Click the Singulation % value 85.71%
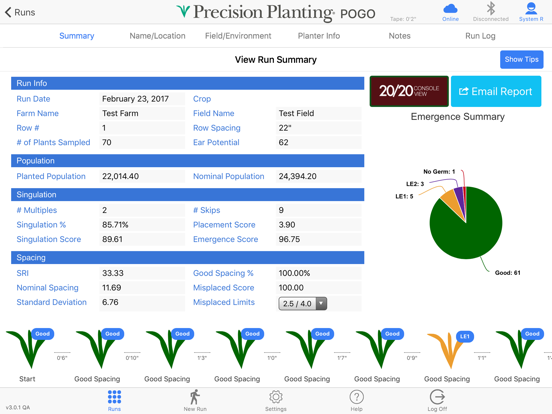Screen dimensions: 552x414 coord(142,225)
